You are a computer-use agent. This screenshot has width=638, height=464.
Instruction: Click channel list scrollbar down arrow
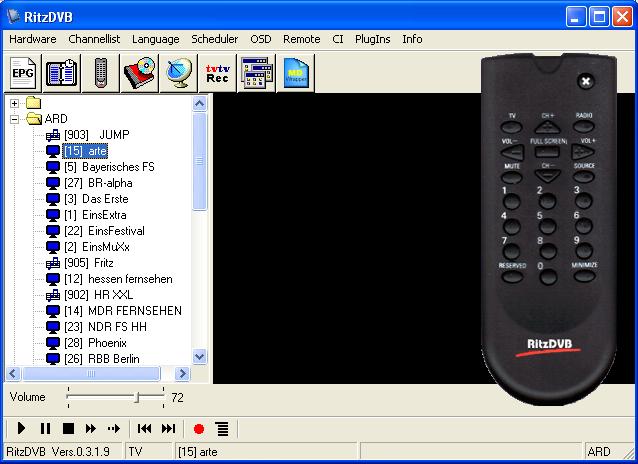199,357
